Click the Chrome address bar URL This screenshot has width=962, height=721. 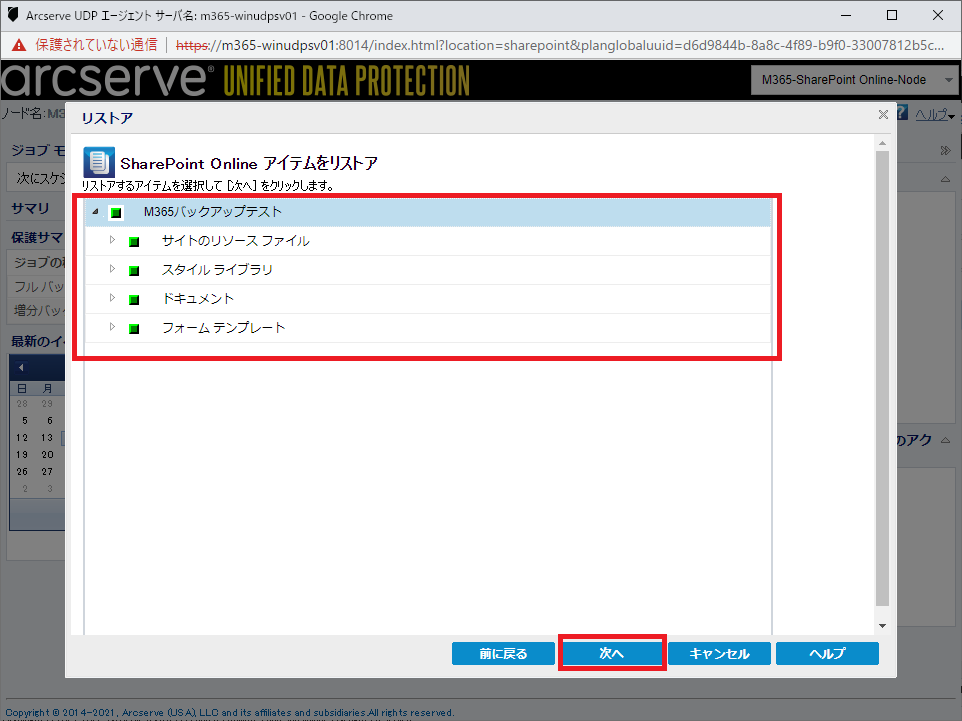tap(560, 45)
